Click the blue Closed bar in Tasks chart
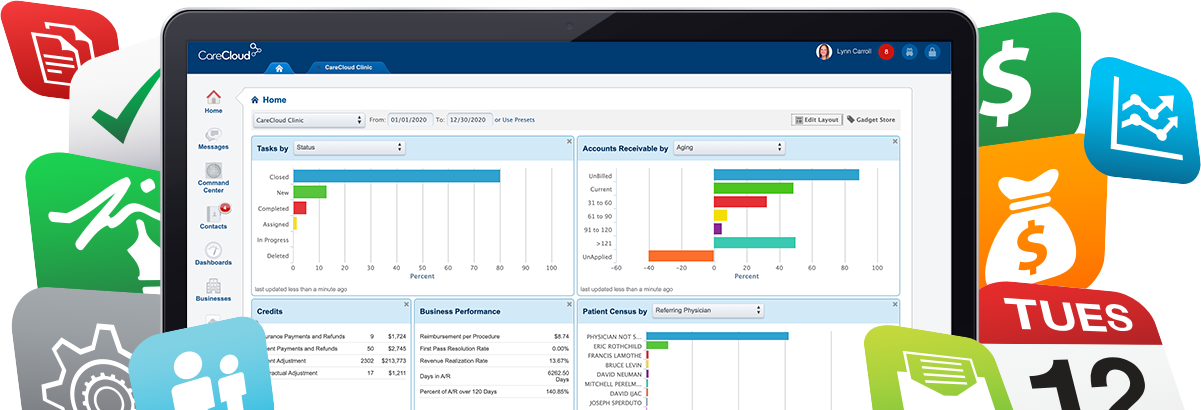The width and height of the screenshot is (1201, 410). click(x=396, y=176)
